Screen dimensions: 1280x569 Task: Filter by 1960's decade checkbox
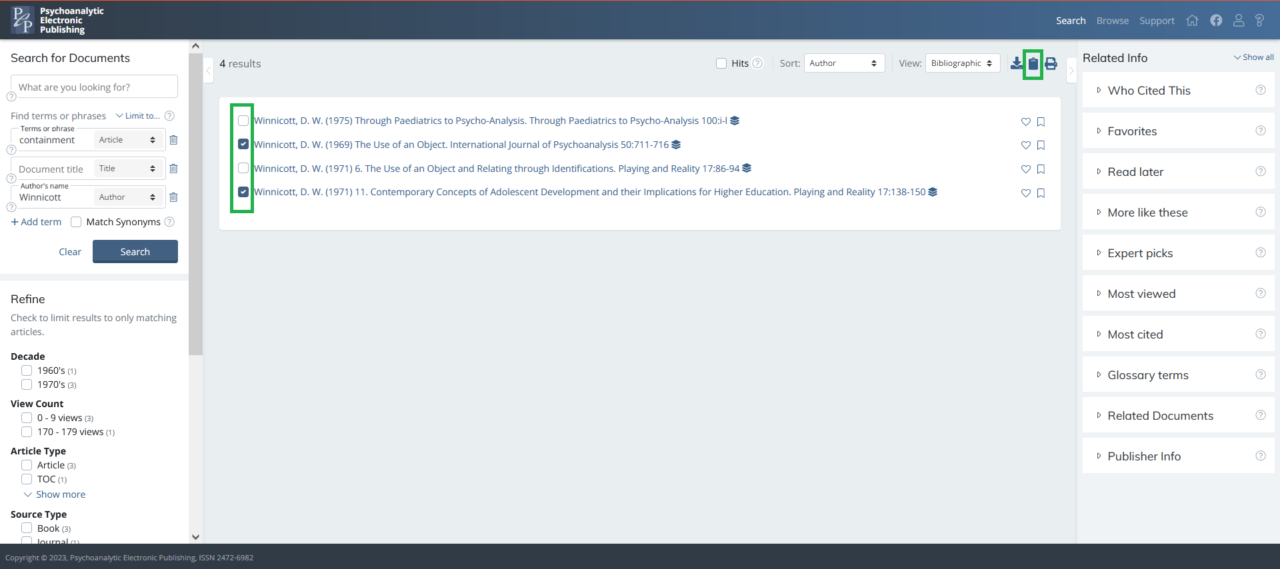27,370
